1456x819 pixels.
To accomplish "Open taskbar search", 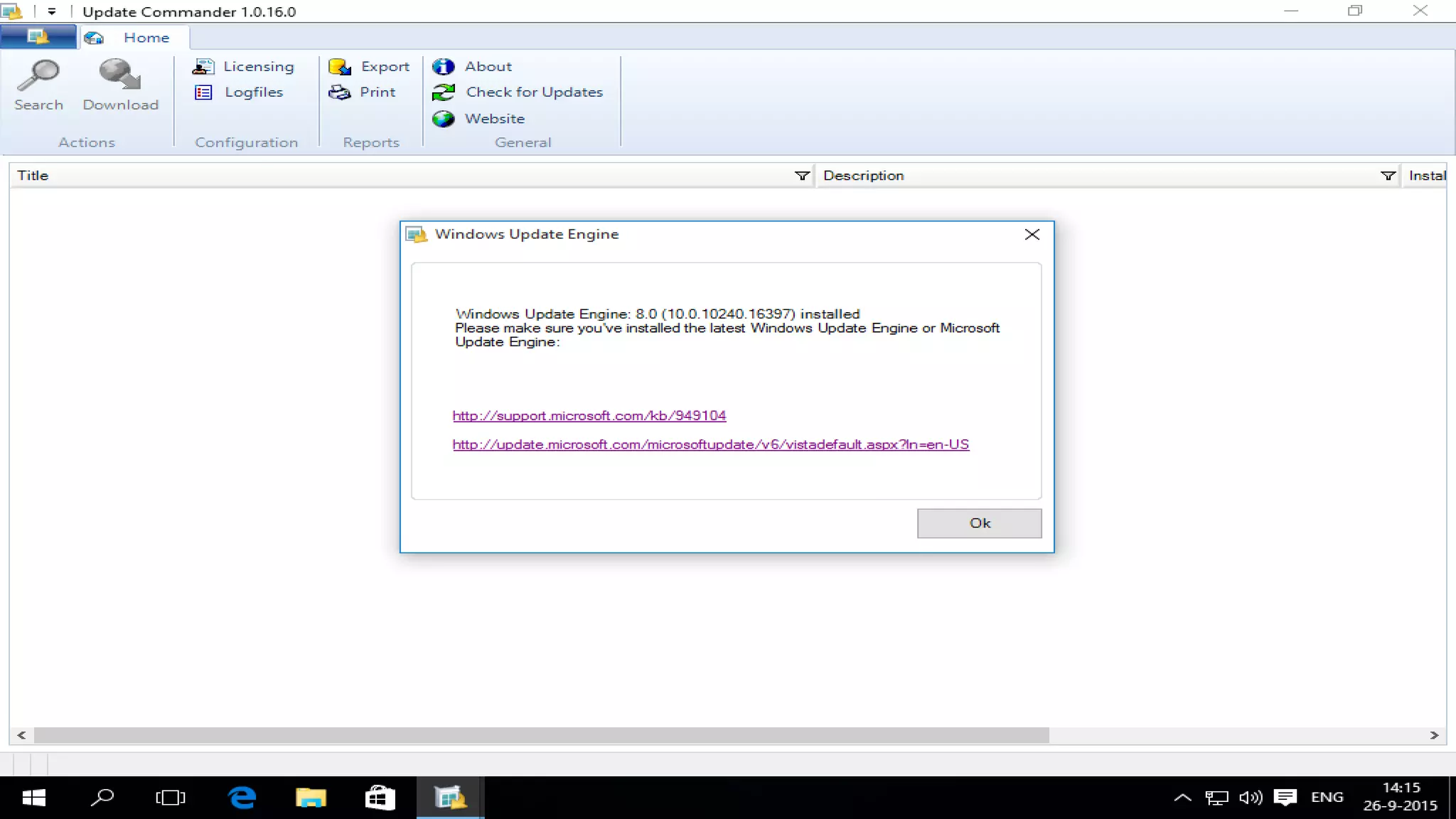I will 102,798.
